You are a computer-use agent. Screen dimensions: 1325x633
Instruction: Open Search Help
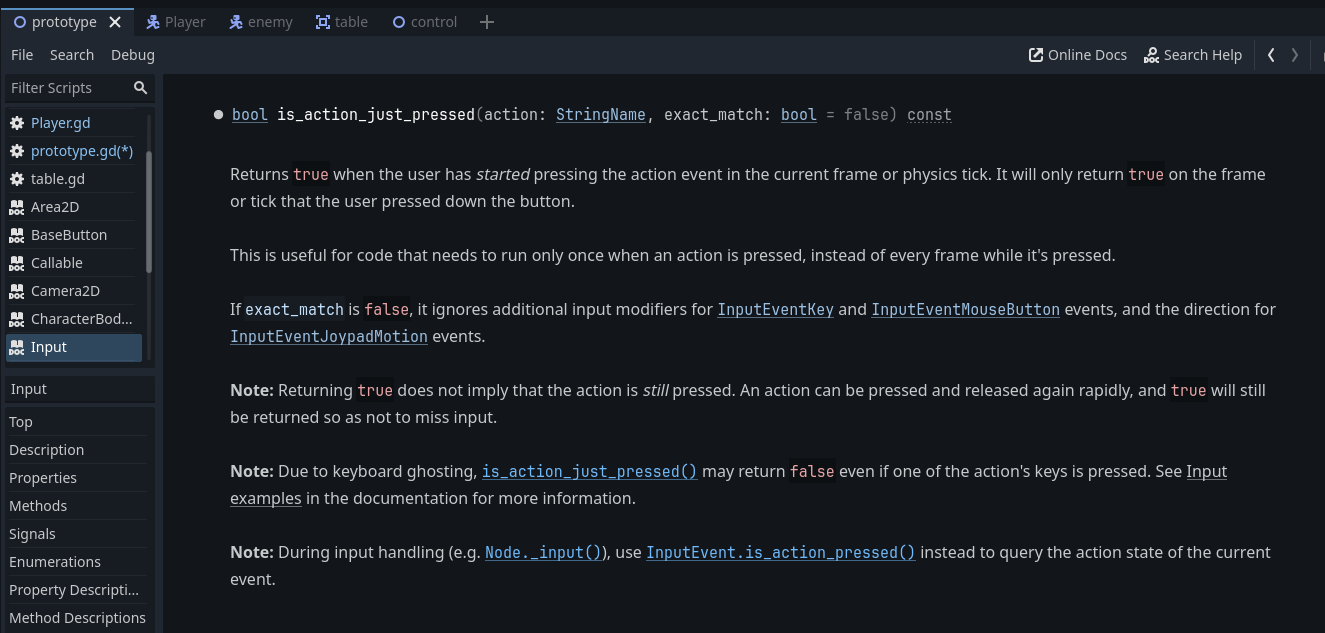(1193, 55)
